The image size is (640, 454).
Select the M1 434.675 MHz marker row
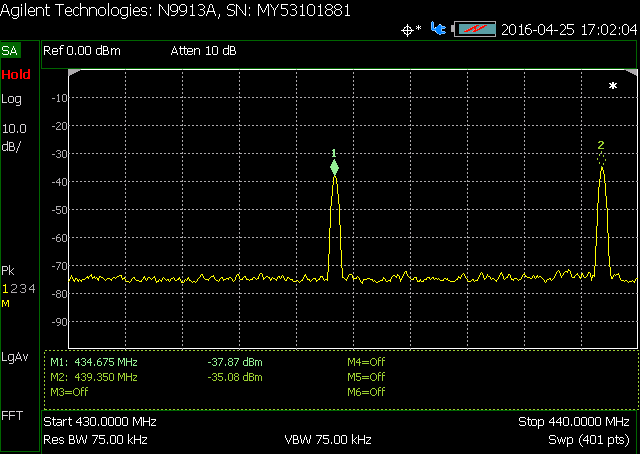click(95, 362)
